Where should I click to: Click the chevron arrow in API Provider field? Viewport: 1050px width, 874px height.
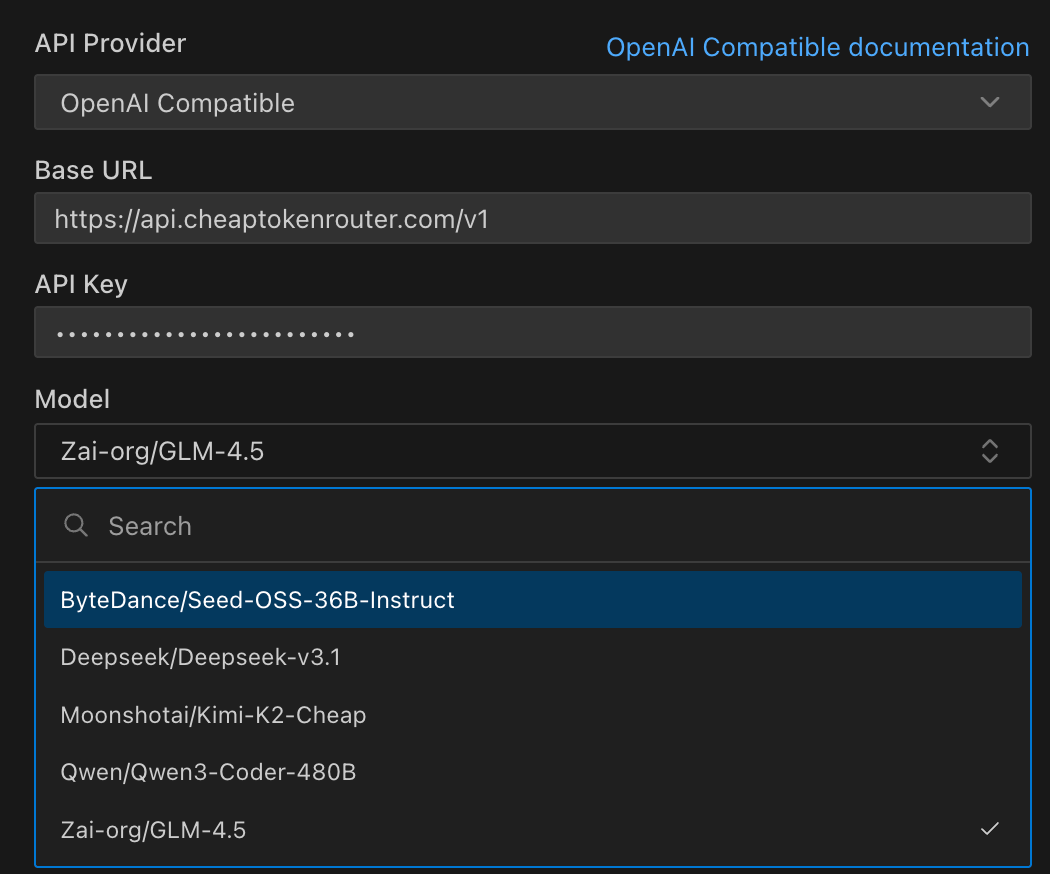click(x=989, y=103)
